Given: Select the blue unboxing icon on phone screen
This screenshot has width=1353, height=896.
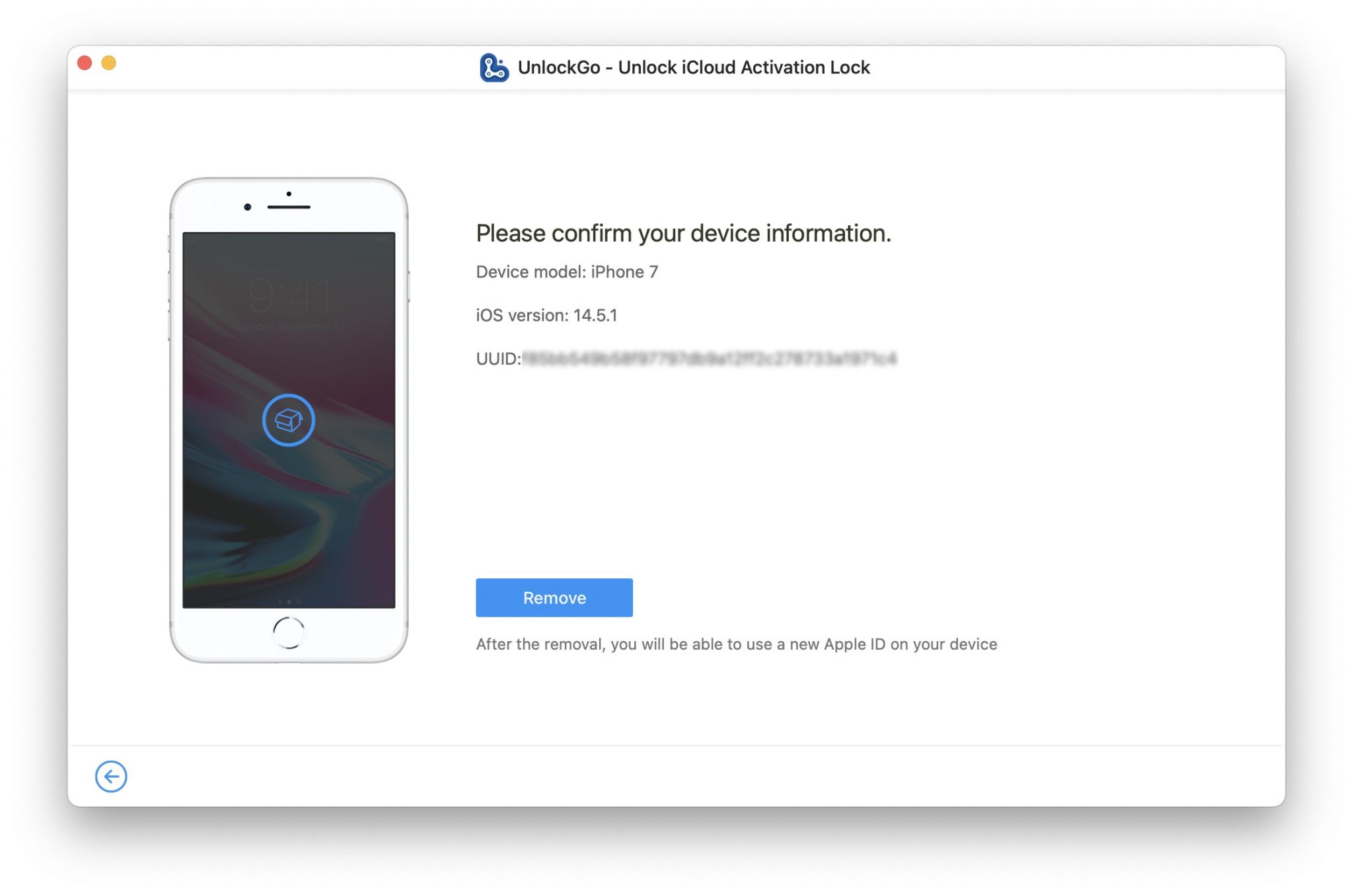Looking at the screenshot, I should tap(288, 419).
